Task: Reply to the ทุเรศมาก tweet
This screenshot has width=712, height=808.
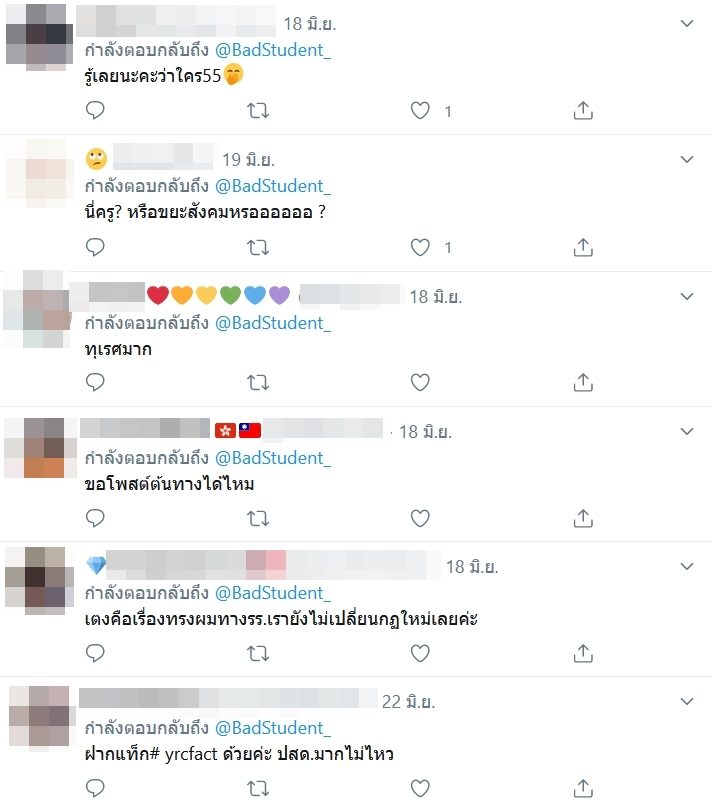Action: coord(95,382)
